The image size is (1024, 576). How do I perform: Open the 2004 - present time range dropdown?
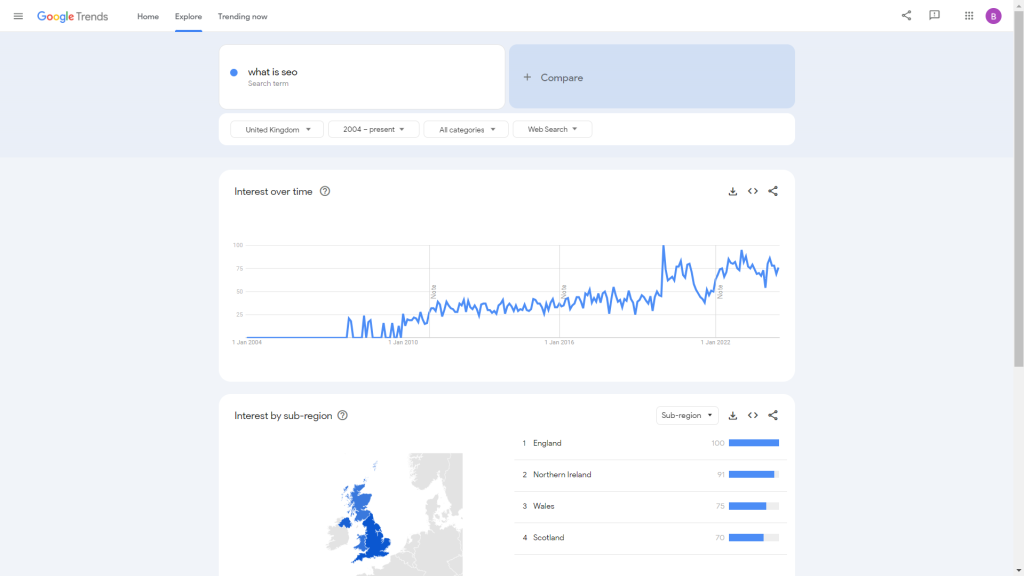(373, 129)
